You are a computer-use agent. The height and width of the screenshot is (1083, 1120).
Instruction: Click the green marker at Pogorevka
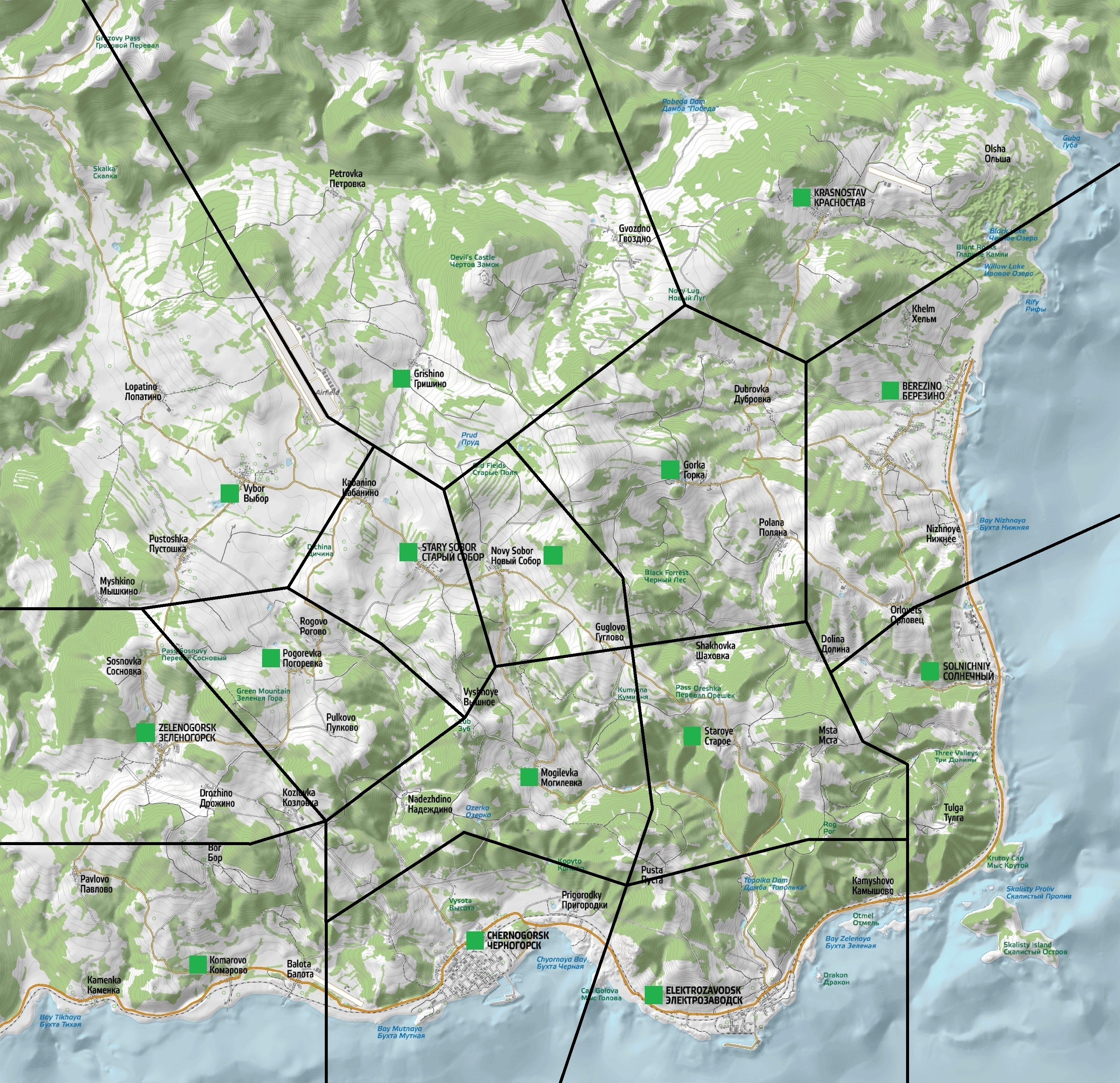pyautogui.click(x=271, y=658)
